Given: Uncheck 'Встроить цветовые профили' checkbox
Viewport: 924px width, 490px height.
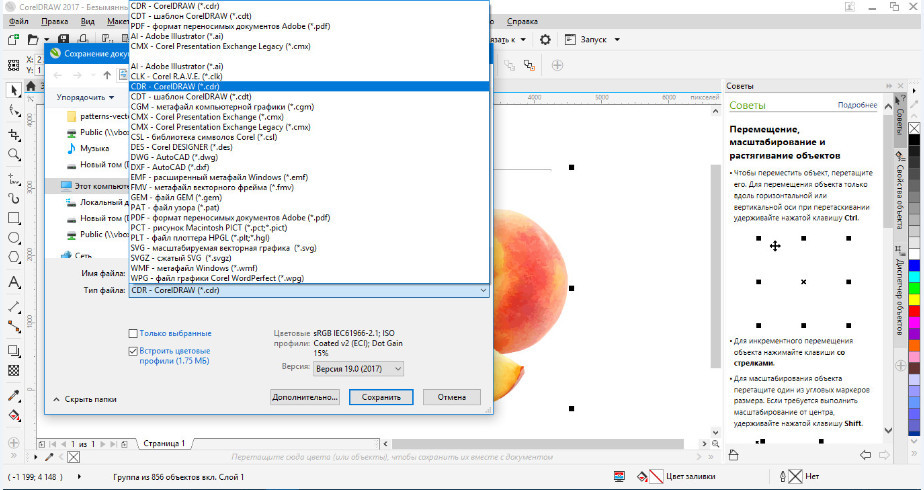Looking at the screenshot, I should (133, 352).
